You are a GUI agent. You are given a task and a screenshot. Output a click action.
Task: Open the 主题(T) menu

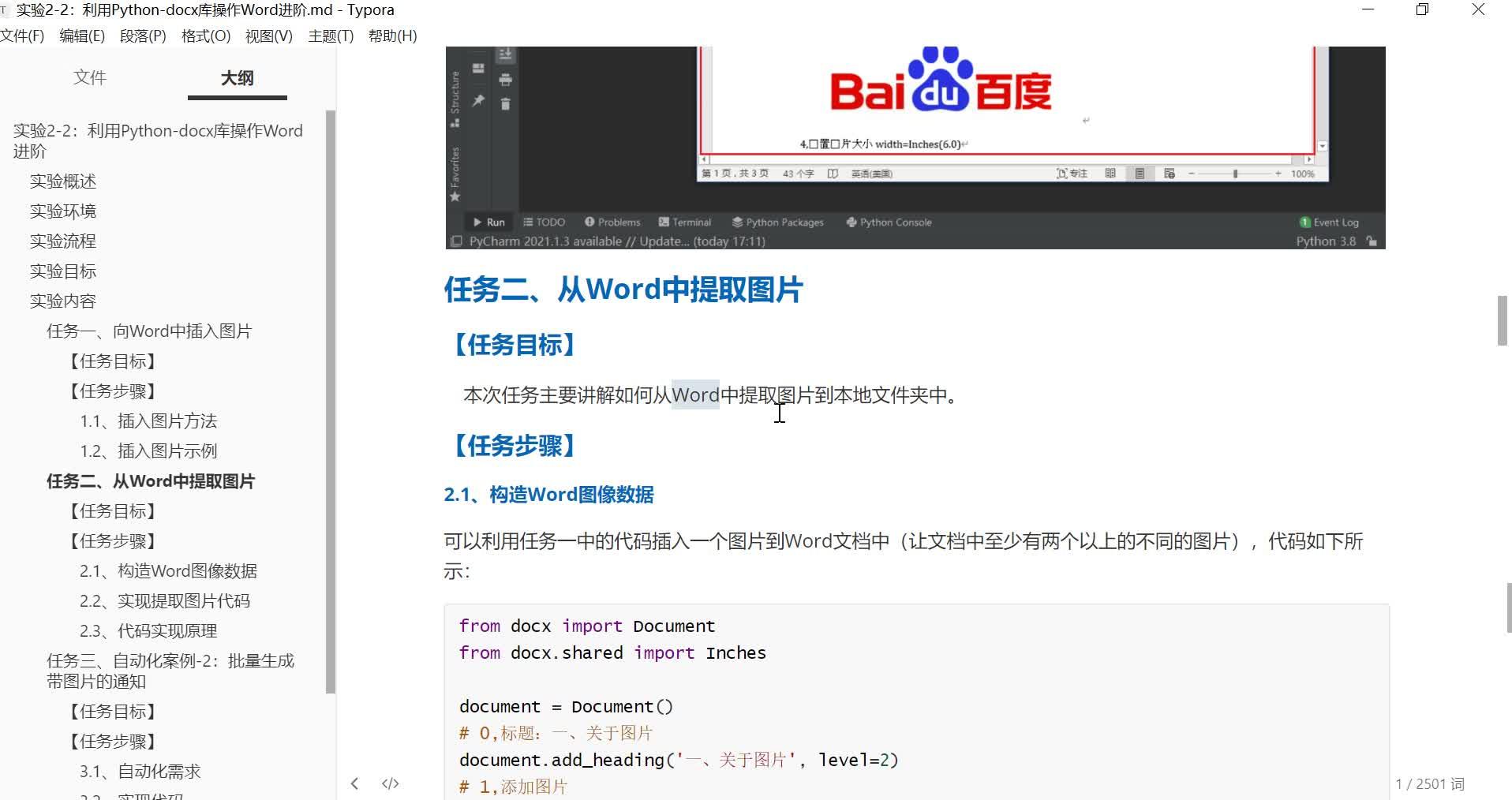point(331,36)
